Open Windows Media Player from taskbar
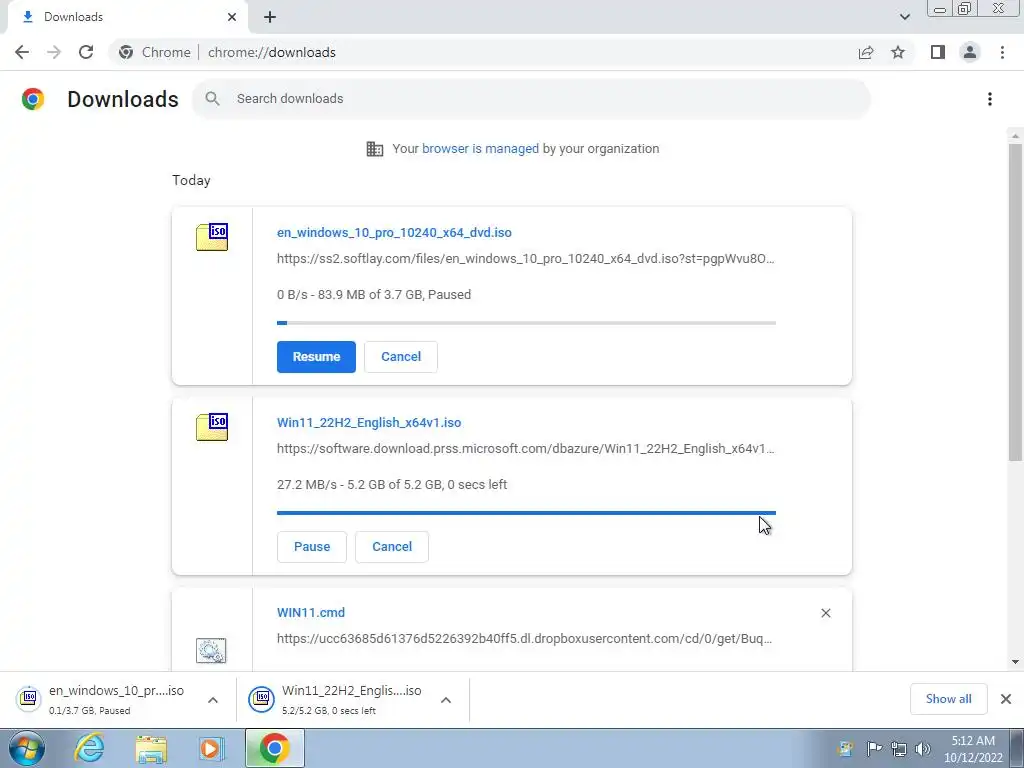Viewport: 1024px width, 768px height. pyautogui.click(x=211, y=749)
